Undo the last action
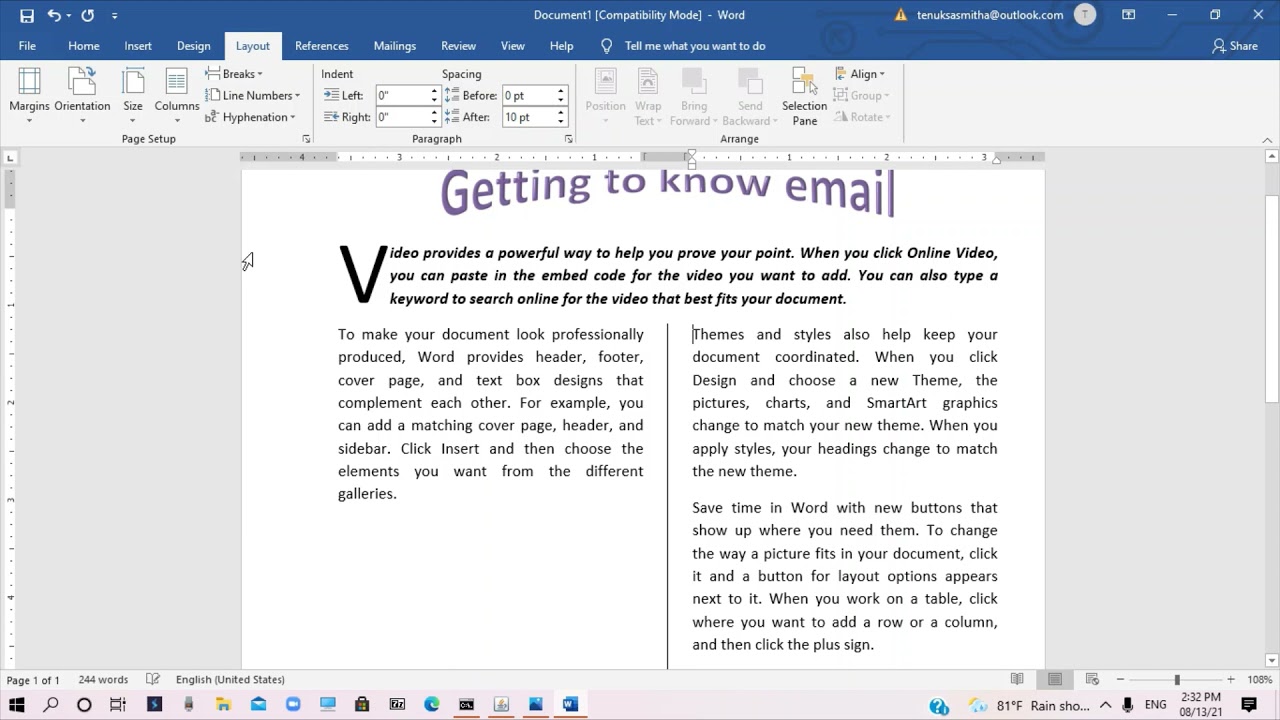 [x=54, y=15]
